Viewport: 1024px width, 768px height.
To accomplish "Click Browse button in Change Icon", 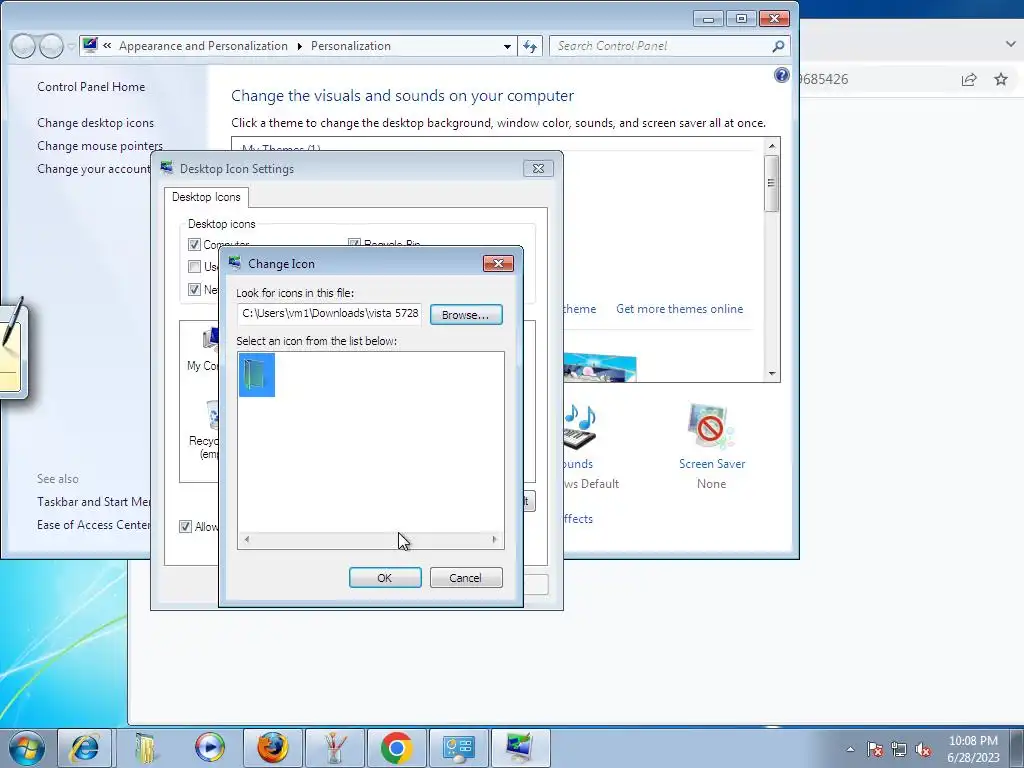I will click(466, 315).
